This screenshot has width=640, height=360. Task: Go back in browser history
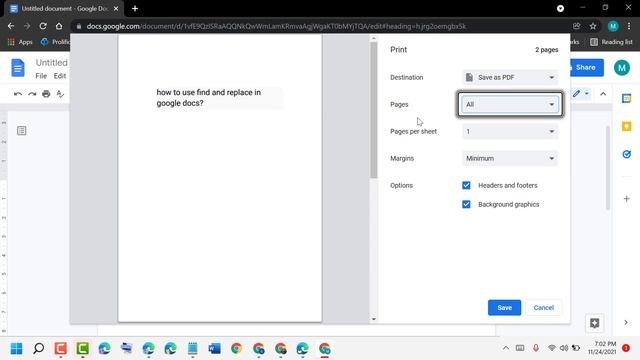11,26
